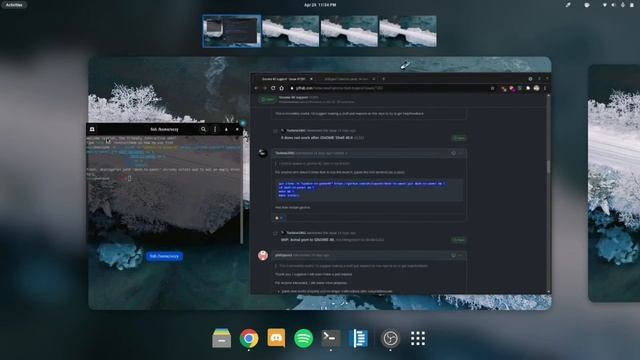Launch Google Chrome from the dock

coord(249,338)
